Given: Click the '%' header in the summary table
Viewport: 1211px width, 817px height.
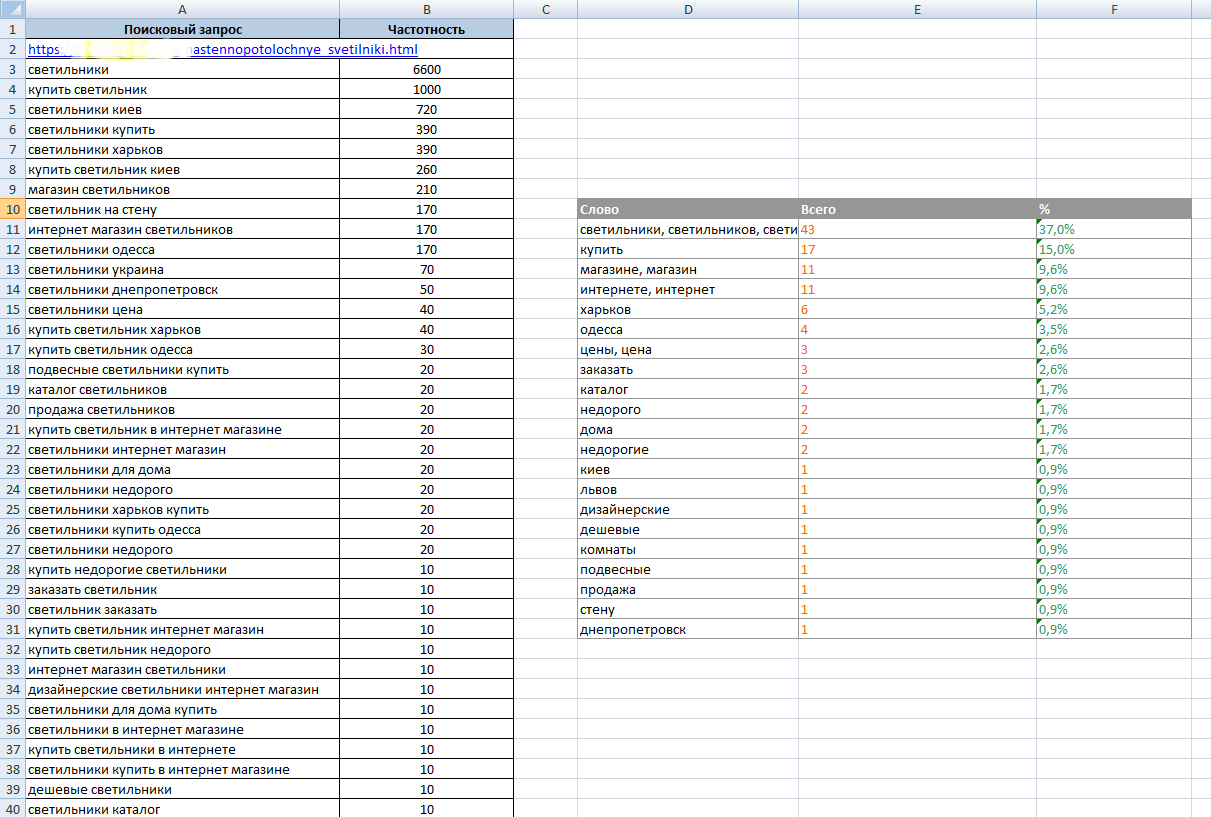Looking at the screenshot, I should 1114,210.
